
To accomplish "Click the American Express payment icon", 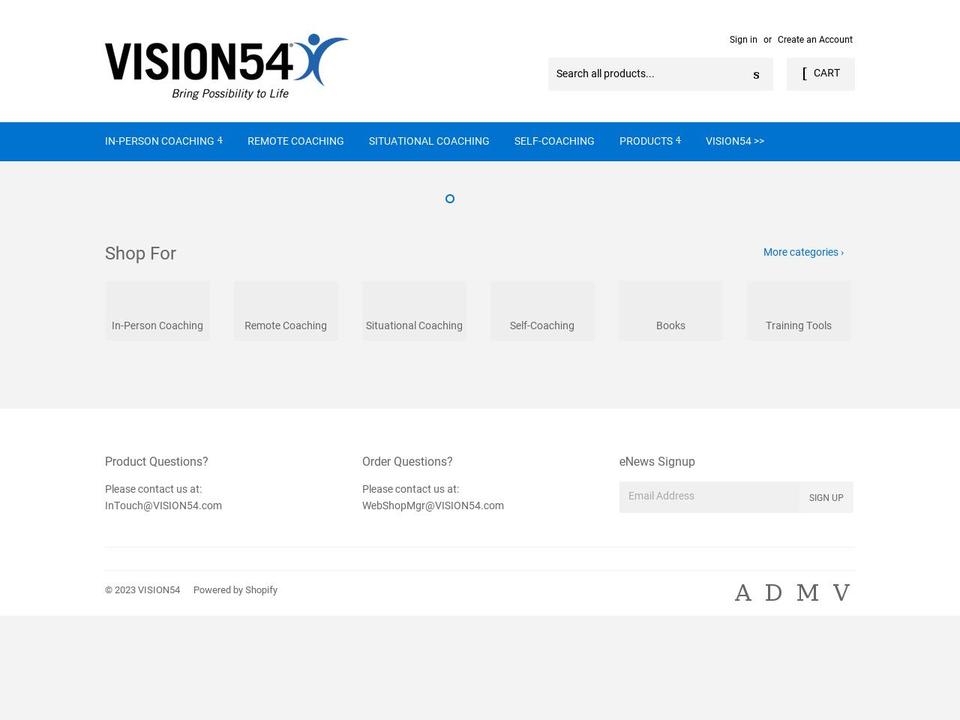I will click(743, 593).
